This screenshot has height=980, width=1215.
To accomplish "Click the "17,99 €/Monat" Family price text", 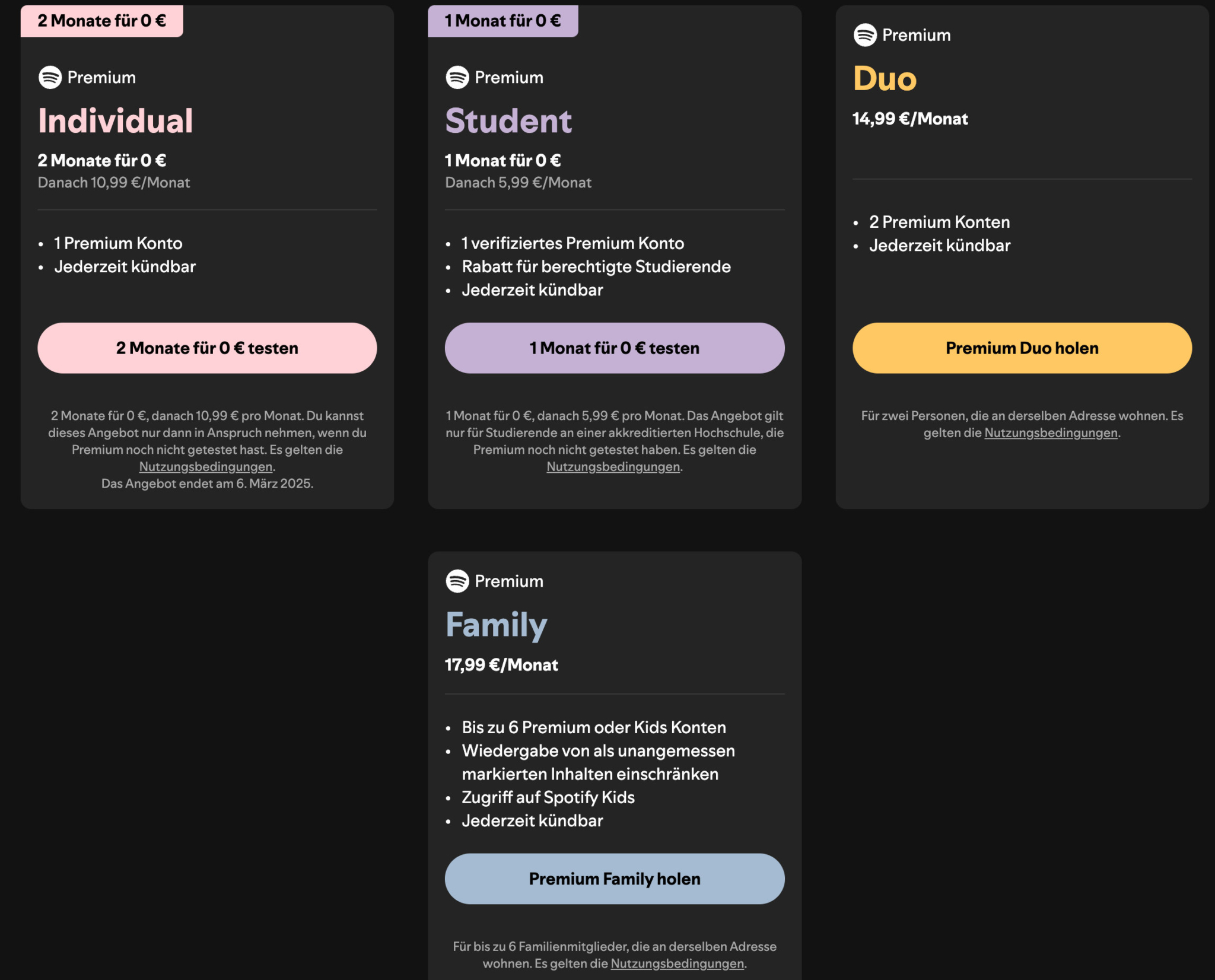I will point(501,665).
